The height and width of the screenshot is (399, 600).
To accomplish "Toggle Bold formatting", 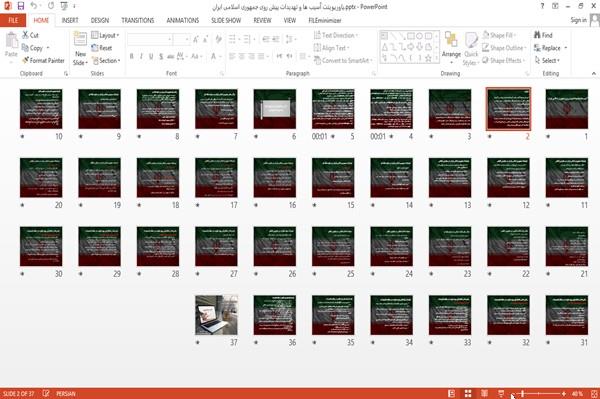I will point(131,57).
